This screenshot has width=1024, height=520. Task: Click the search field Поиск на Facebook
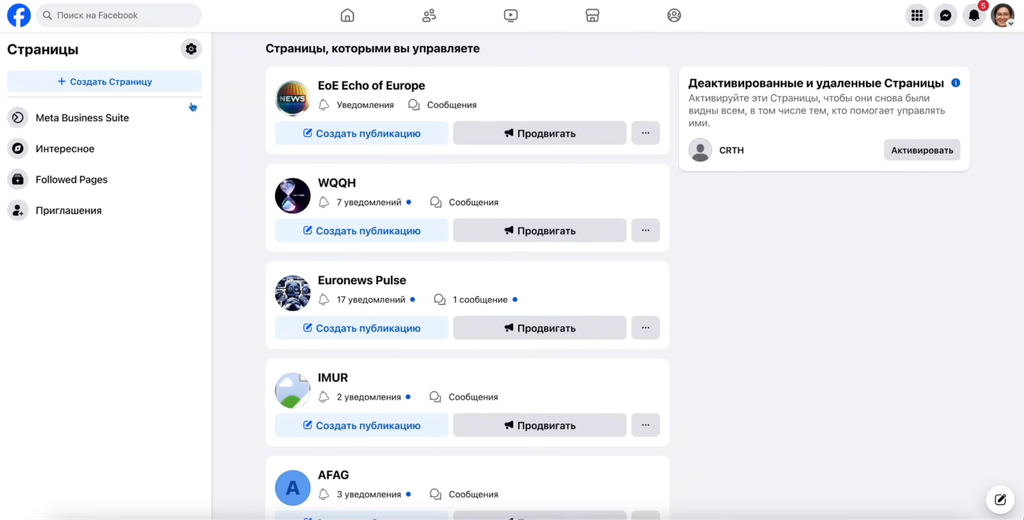119,15
